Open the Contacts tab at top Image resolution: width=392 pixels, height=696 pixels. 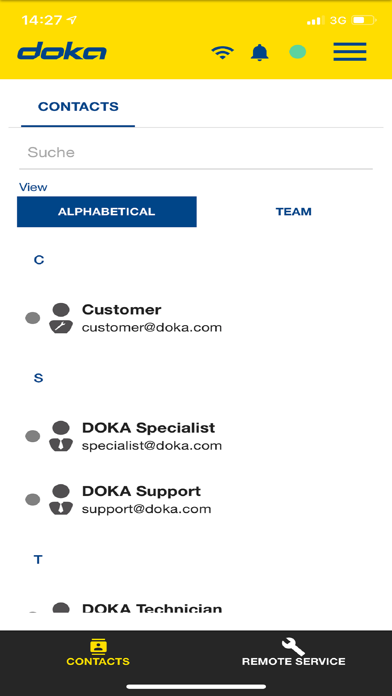78,107
